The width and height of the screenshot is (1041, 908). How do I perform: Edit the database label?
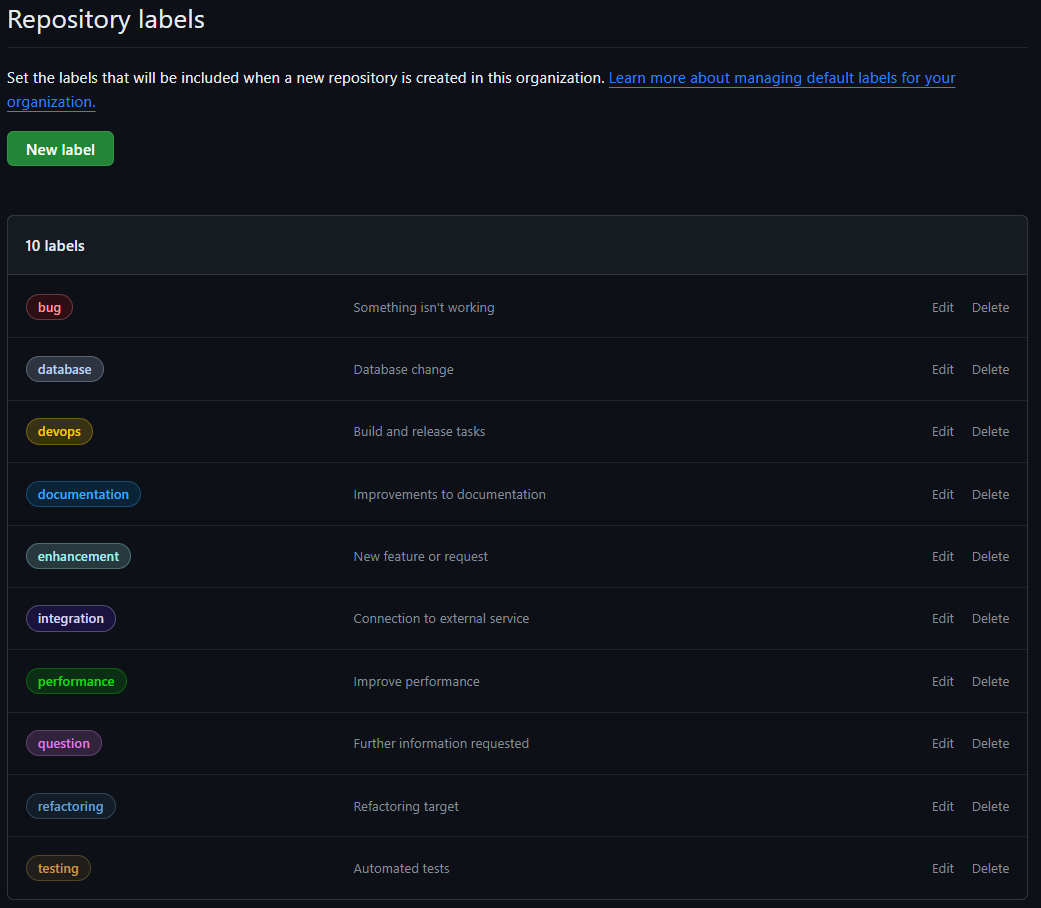(x=942, y=369)
